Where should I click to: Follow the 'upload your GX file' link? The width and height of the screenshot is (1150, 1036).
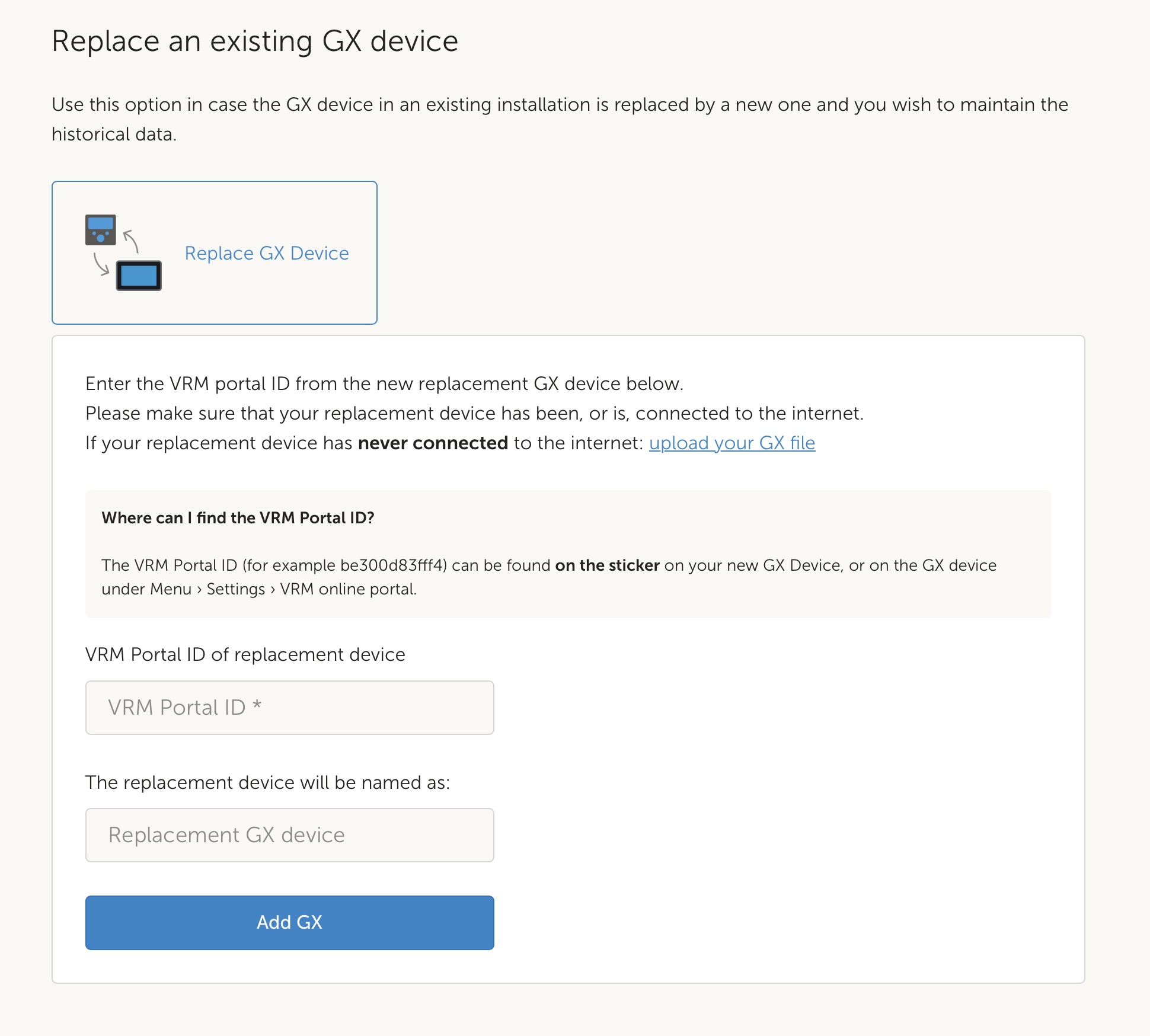click(732, 443)
